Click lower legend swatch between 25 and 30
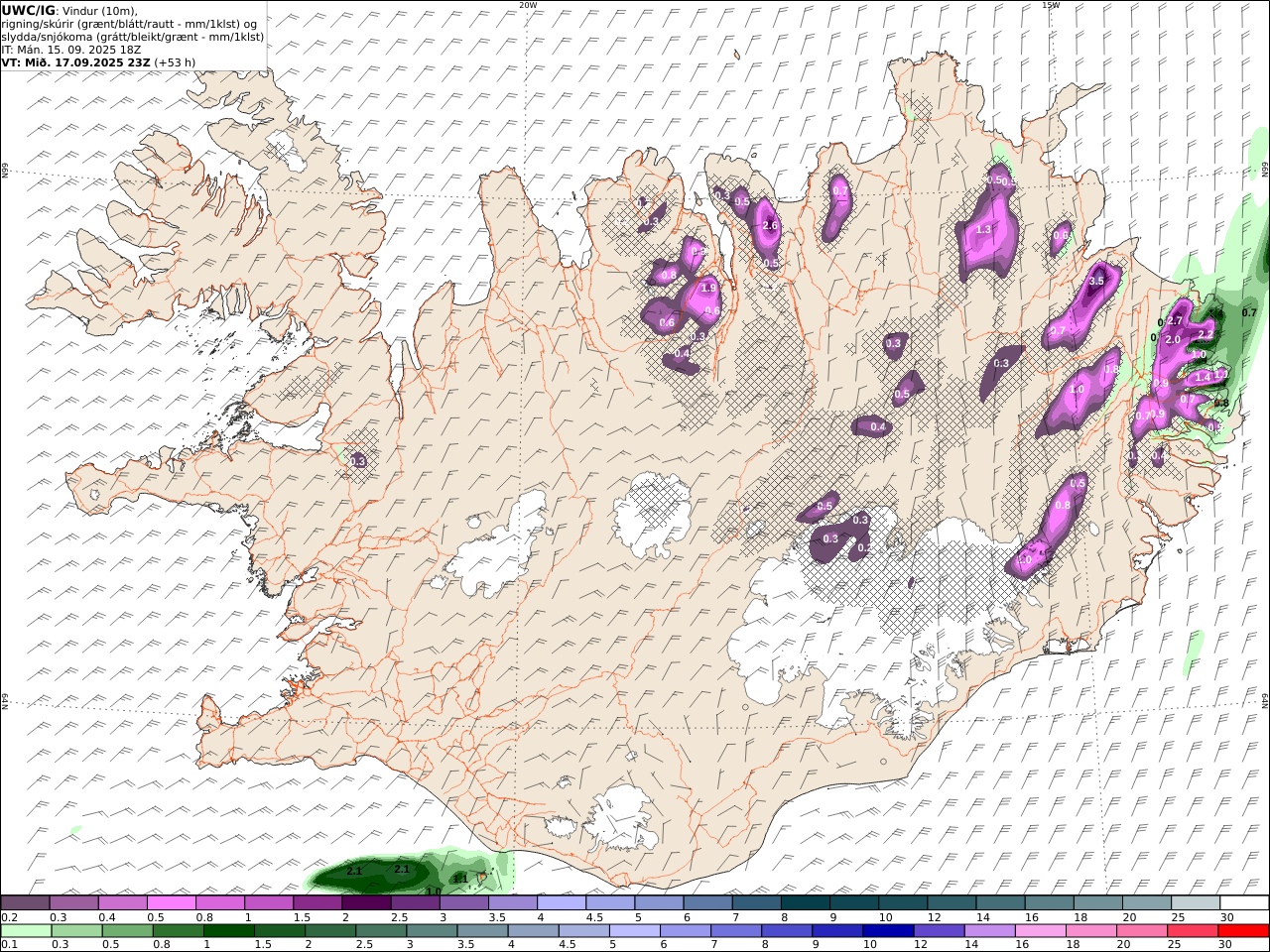Image resolution: width=1270 pixels, height=952 pixels. 1194,931
